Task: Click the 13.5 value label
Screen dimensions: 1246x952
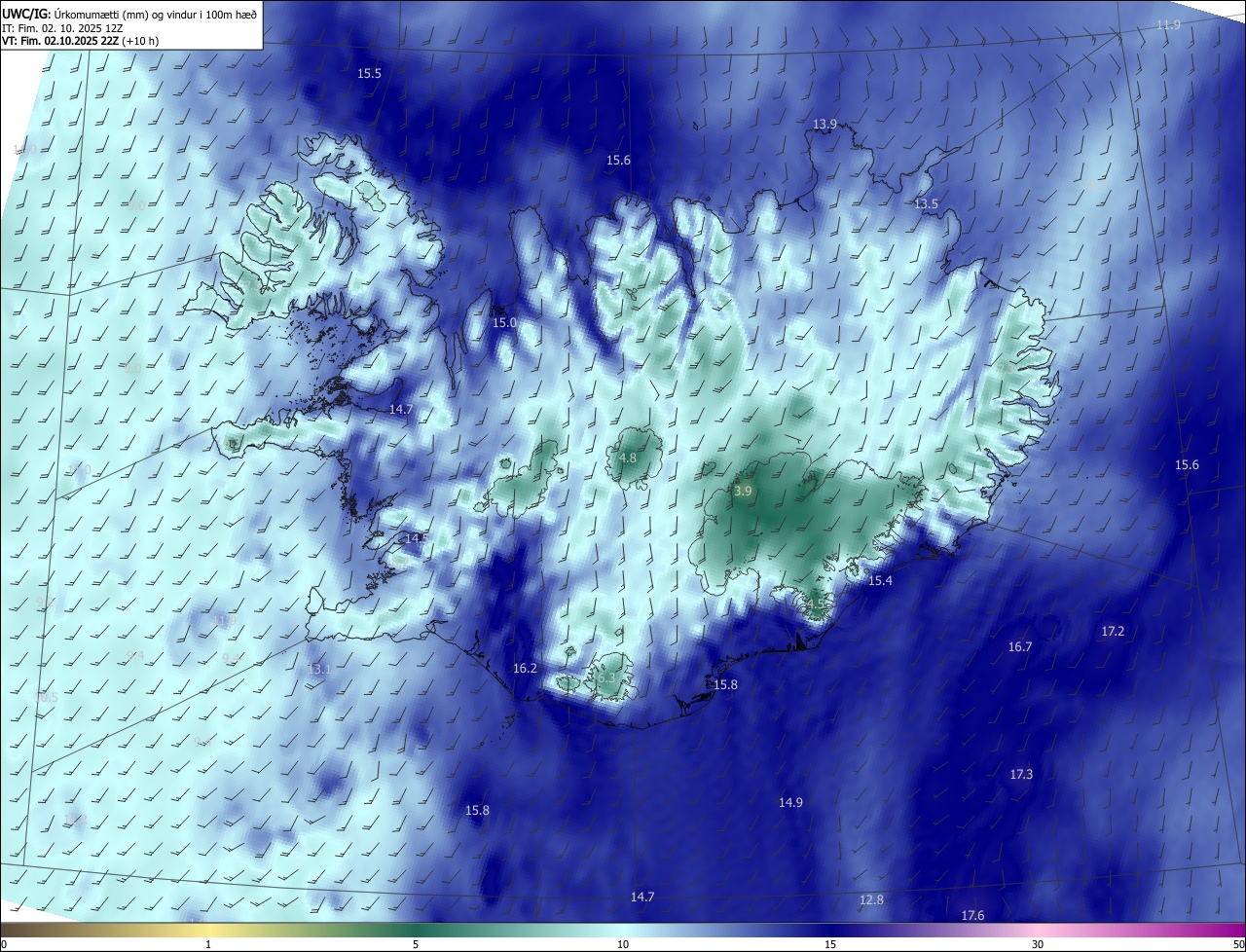Action: click(926, 204)
